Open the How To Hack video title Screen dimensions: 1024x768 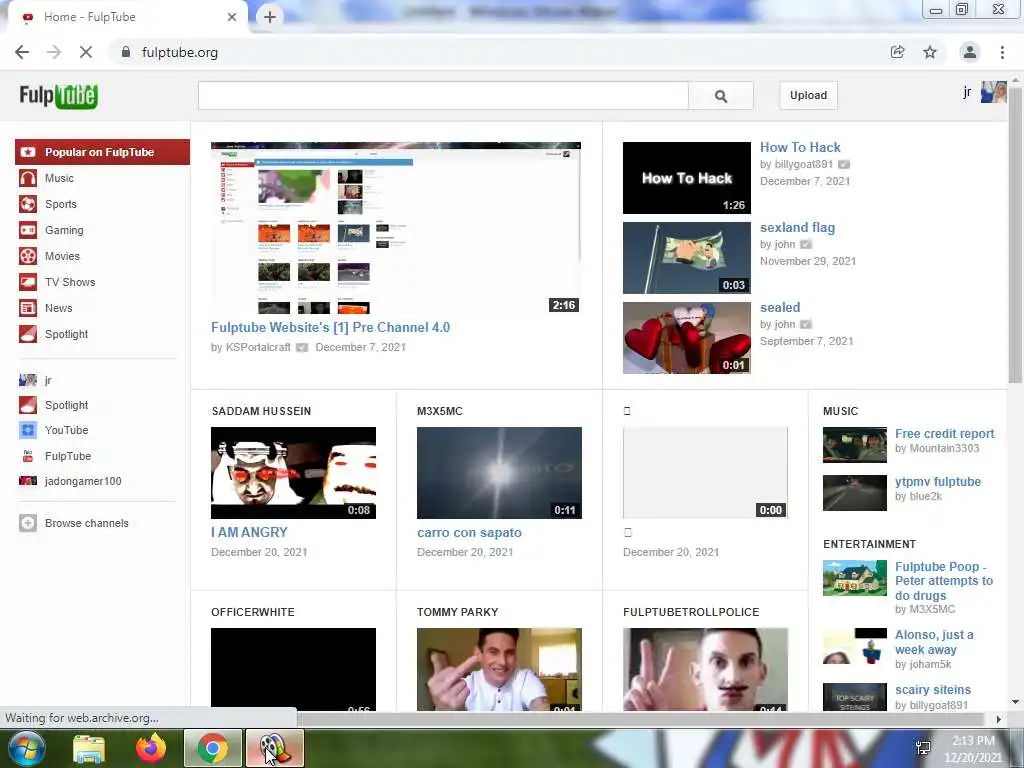[800, 148]
